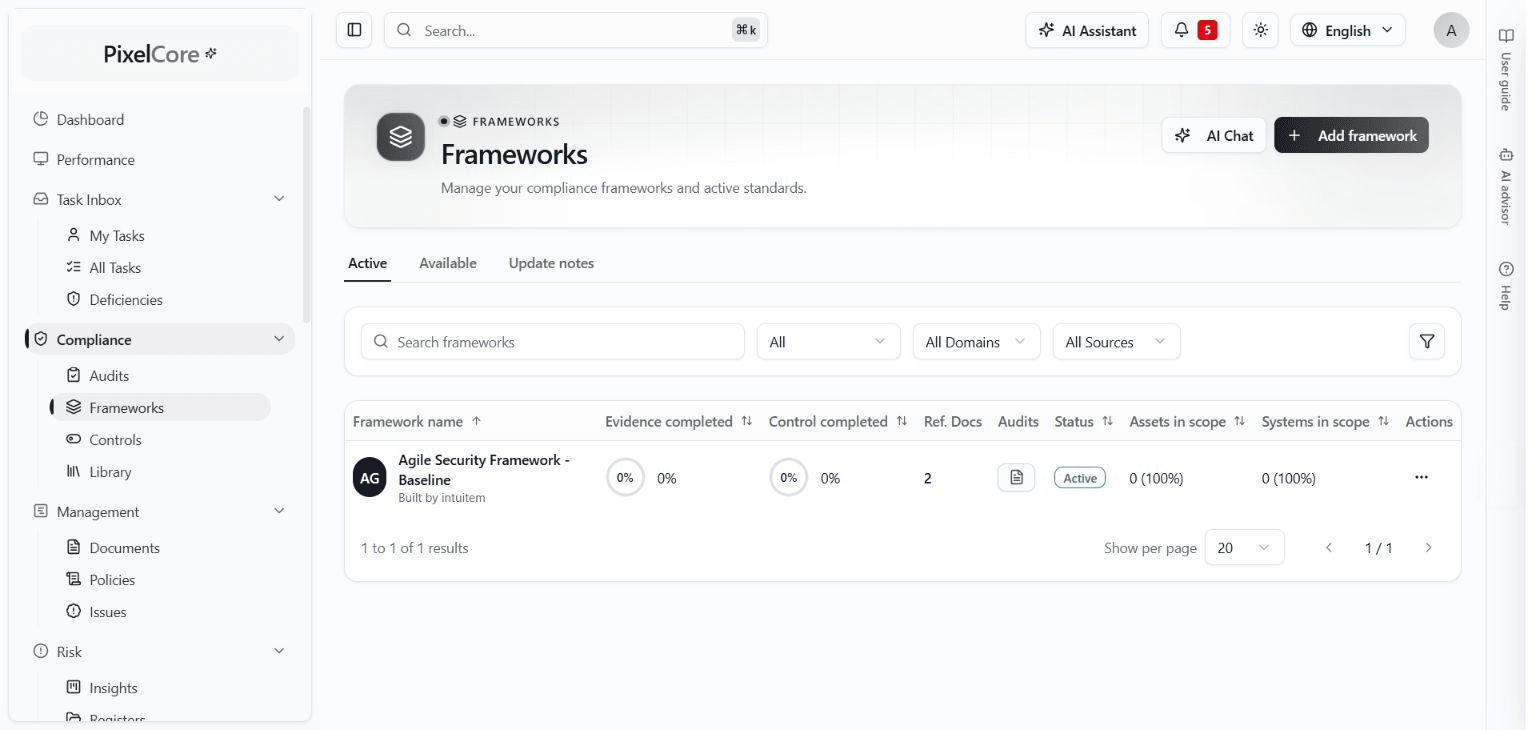
Task: Sort by Status column
Action: pyautogui.click(x=1107, y=422)
